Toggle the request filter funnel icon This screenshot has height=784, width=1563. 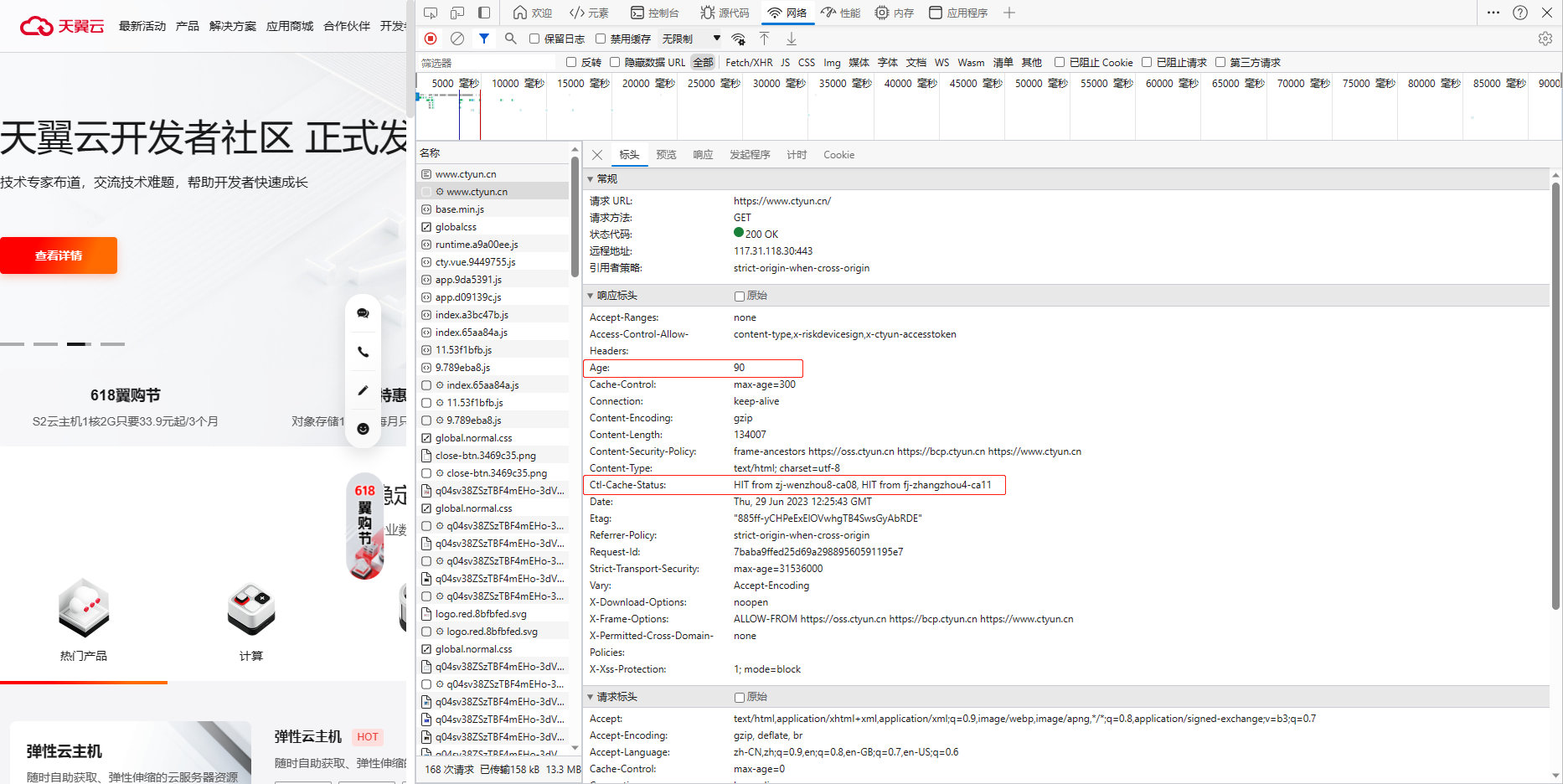[x=484, y=39]
